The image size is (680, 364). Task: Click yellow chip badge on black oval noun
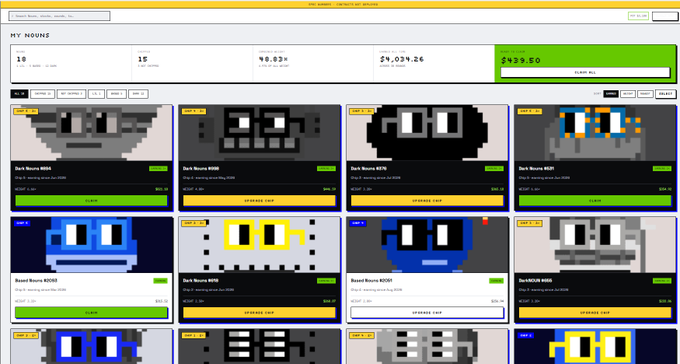click(362, 111)
